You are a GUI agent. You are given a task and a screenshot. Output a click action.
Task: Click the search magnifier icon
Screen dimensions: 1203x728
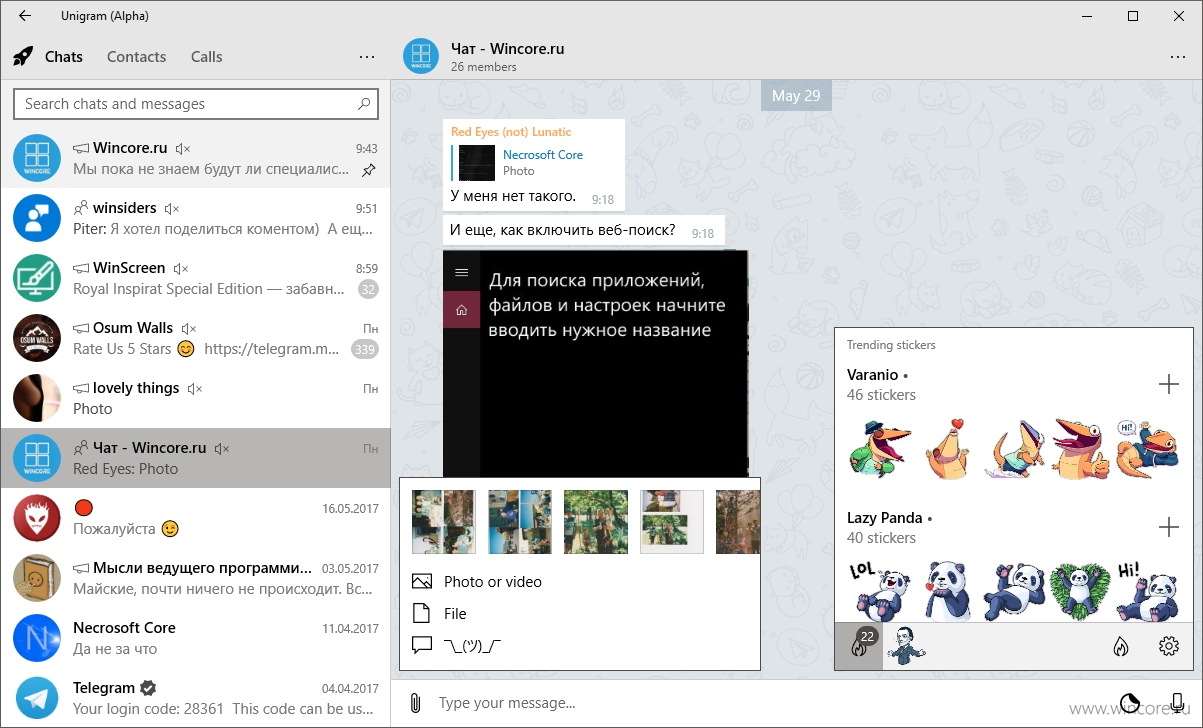tap(365, 103)
